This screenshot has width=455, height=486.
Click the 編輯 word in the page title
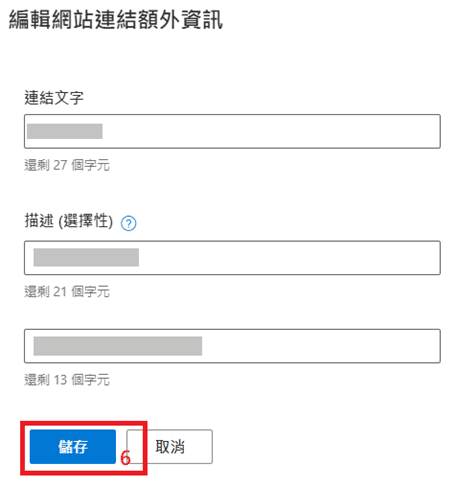tap(30, 19)
